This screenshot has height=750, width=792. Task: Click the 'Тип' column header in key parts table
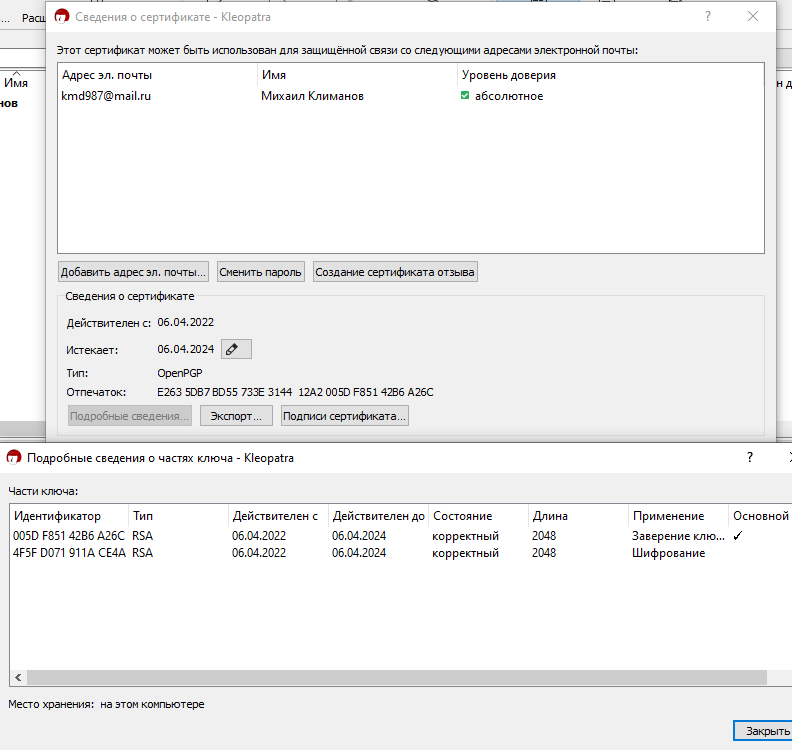(x=178, y=516)
